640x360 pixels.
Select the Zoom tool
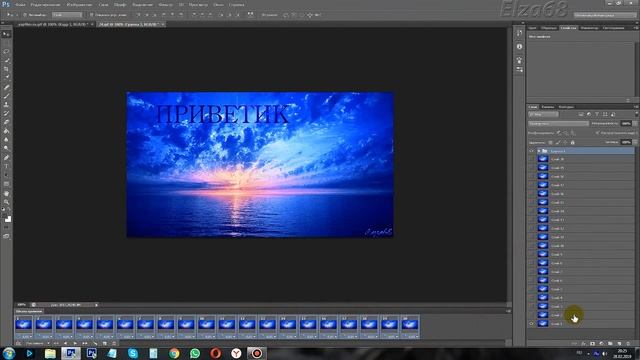(7, 202)
